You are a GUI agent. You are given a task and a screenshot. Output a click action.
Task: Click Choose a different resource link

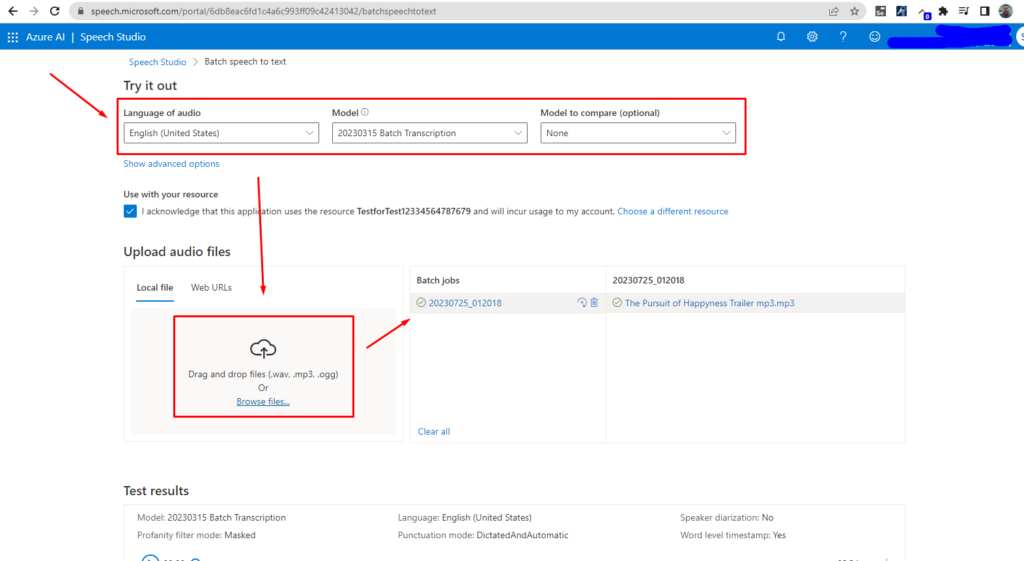[673, 211]
